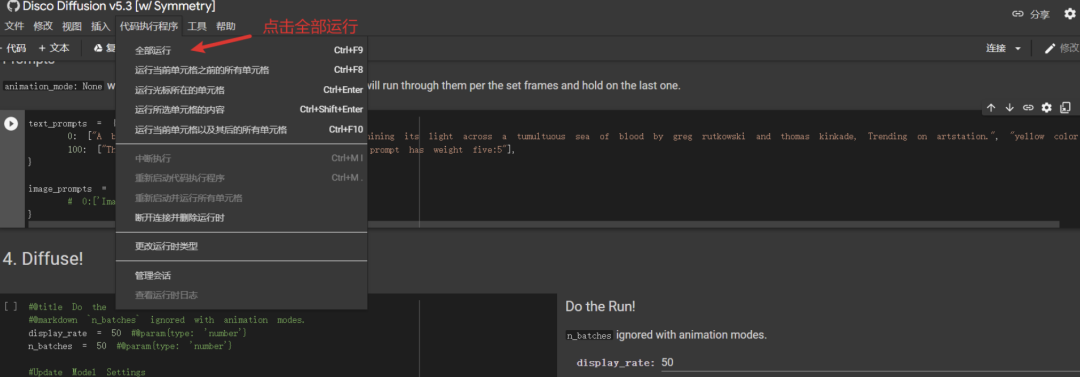Open the 工具 menu
Screen dimensions: 1080x377
coord(197,27)
